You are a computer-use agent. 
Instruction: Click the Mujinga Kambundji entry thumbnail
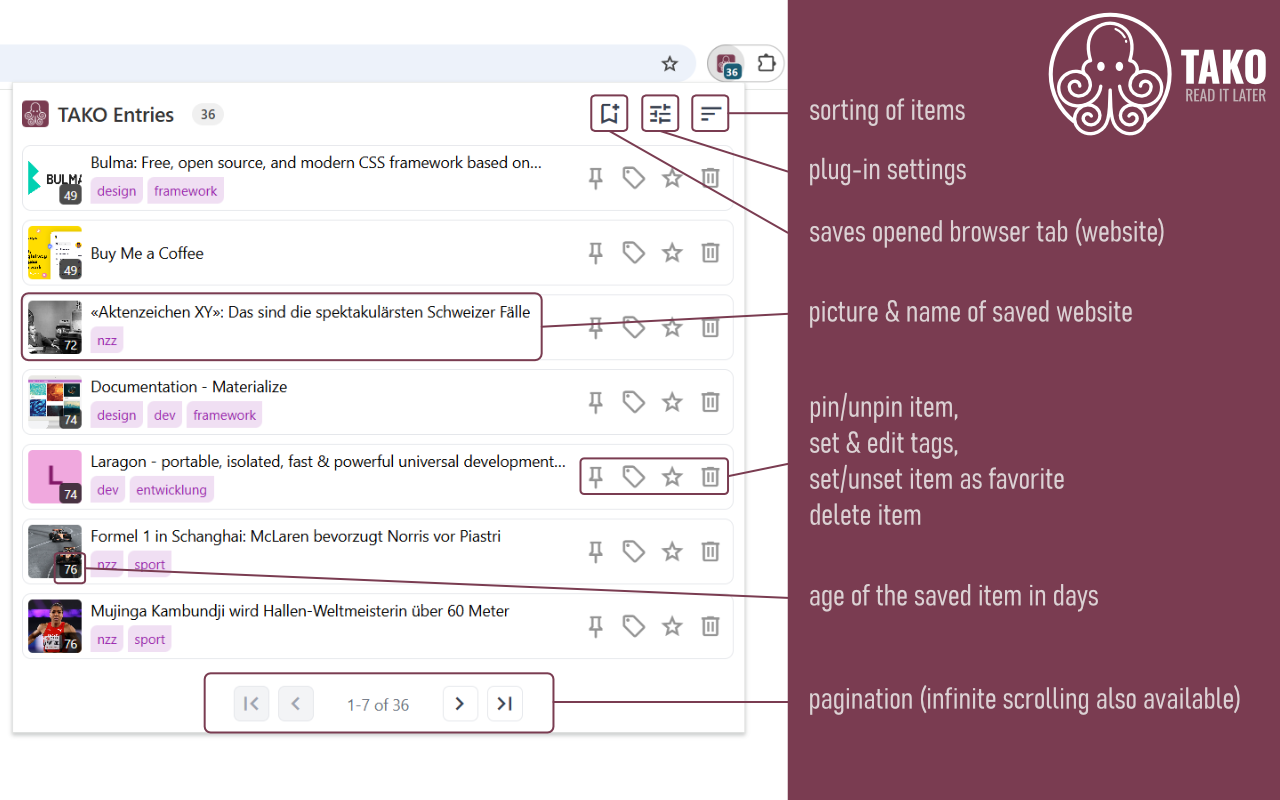(55, 626)
